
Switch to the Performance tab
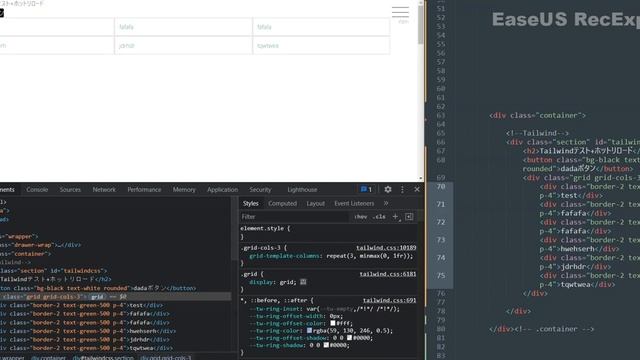coord(144,189)
